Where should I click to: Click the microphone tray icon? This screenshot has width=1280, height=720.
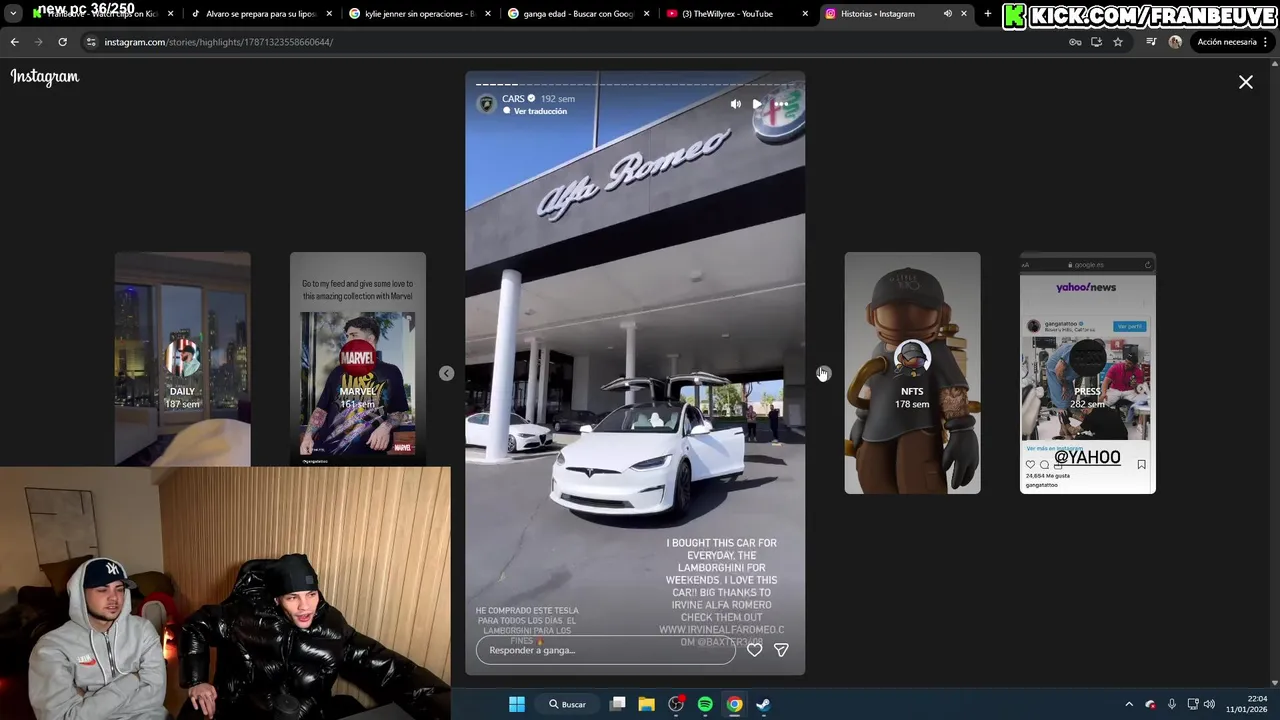pos(1172,704)
